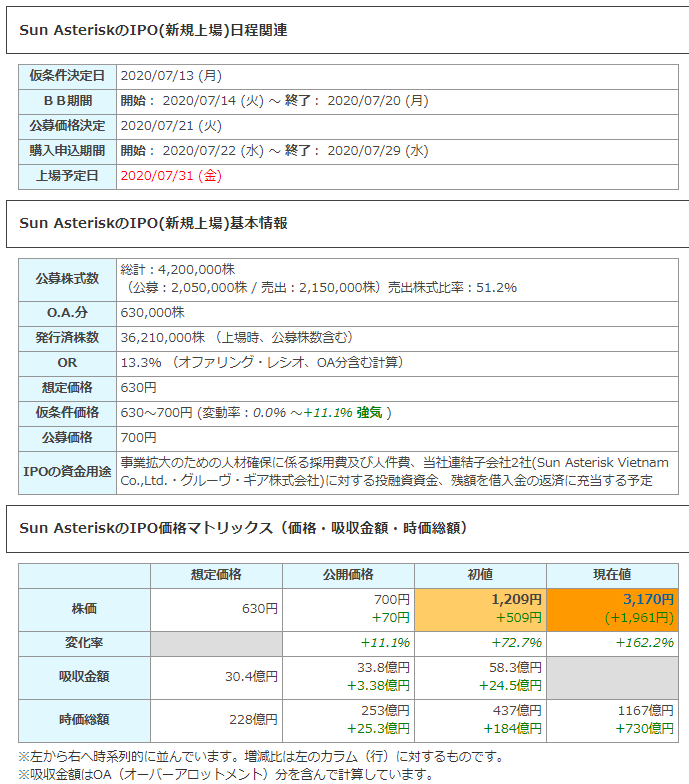
Task: Click the green +11.1% 強気 text
Action: coord(342,413)
